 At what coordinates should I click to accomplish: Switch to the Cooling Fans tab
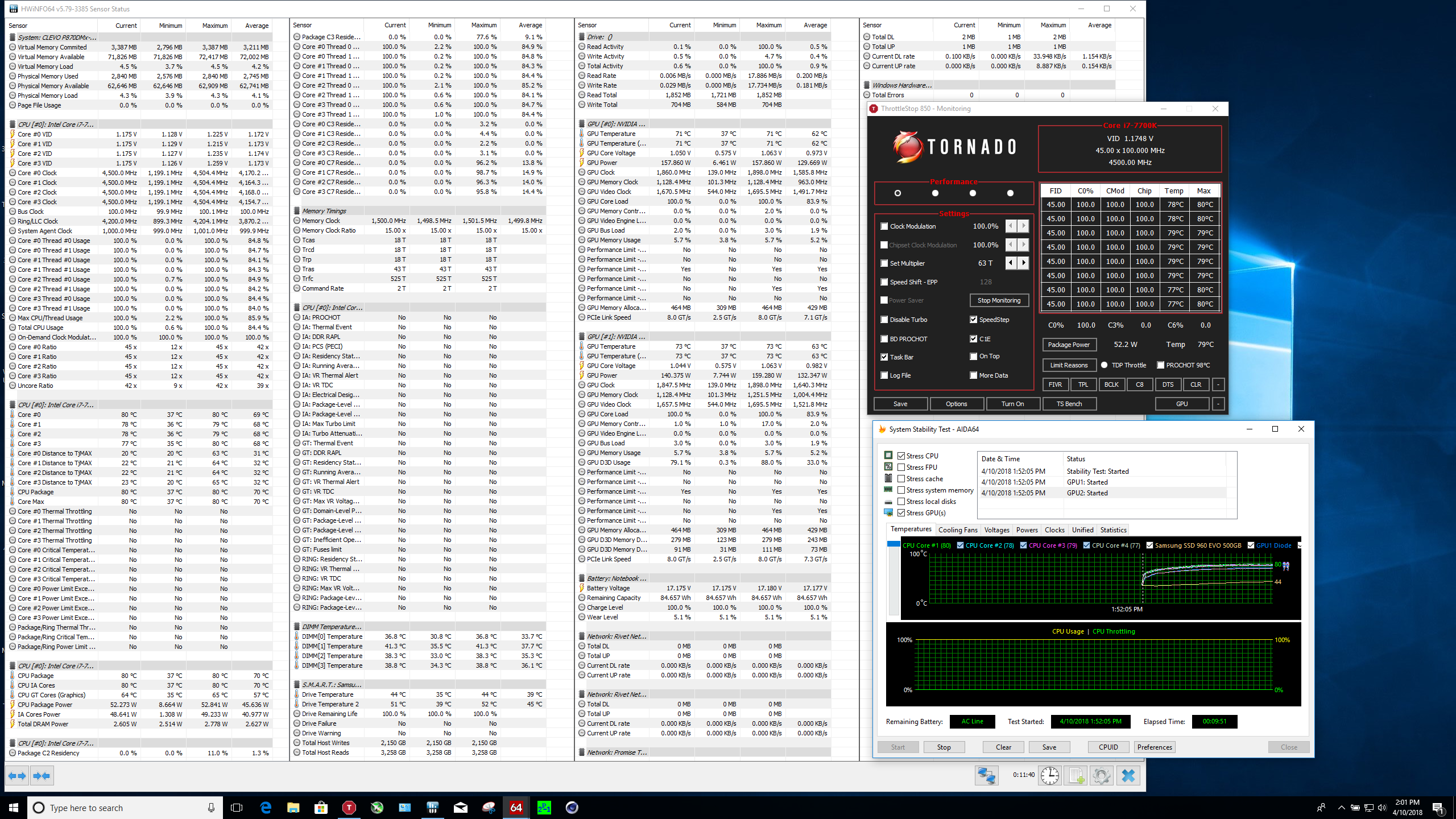click(x=958, y=530)
